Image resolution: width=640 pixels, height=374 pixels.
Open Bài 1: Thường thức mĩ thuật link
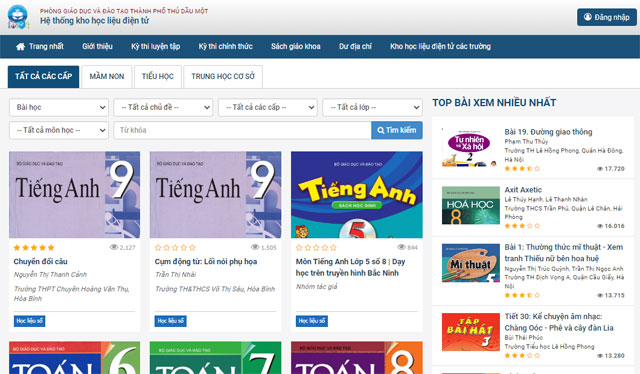564,253
